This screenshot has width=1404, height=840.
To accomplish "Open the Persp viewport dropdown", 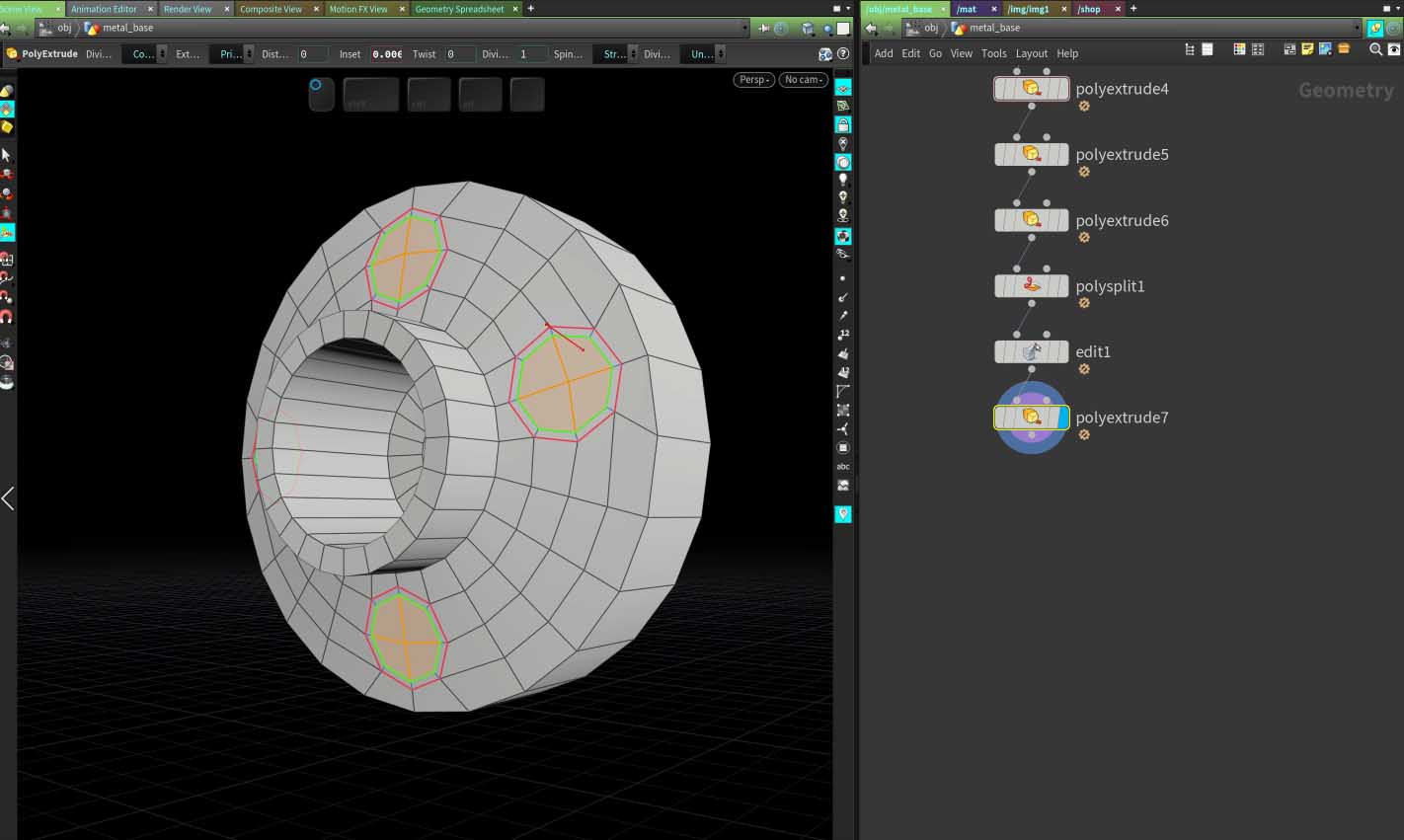I will (x=753, y=80).
